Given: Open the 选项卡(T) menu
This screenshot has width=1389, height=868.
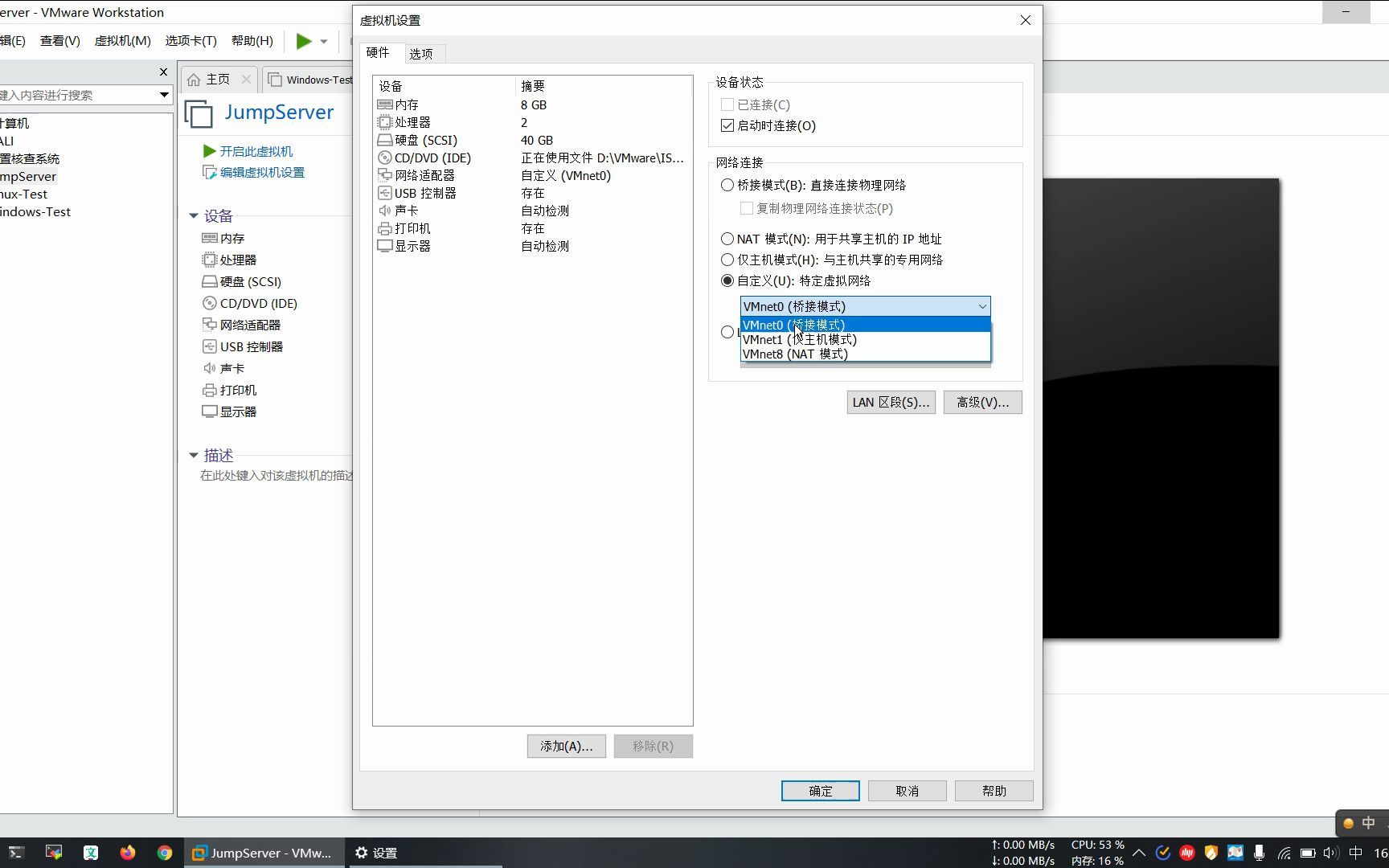Looking at the screenshot, I should click(x=191, y=40).
